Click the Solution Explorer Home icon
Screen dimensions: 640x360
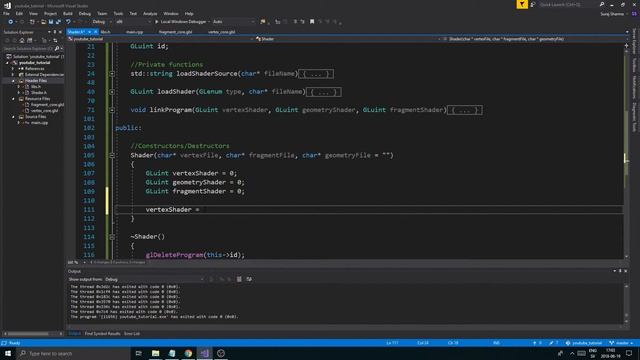coord(22,40)
